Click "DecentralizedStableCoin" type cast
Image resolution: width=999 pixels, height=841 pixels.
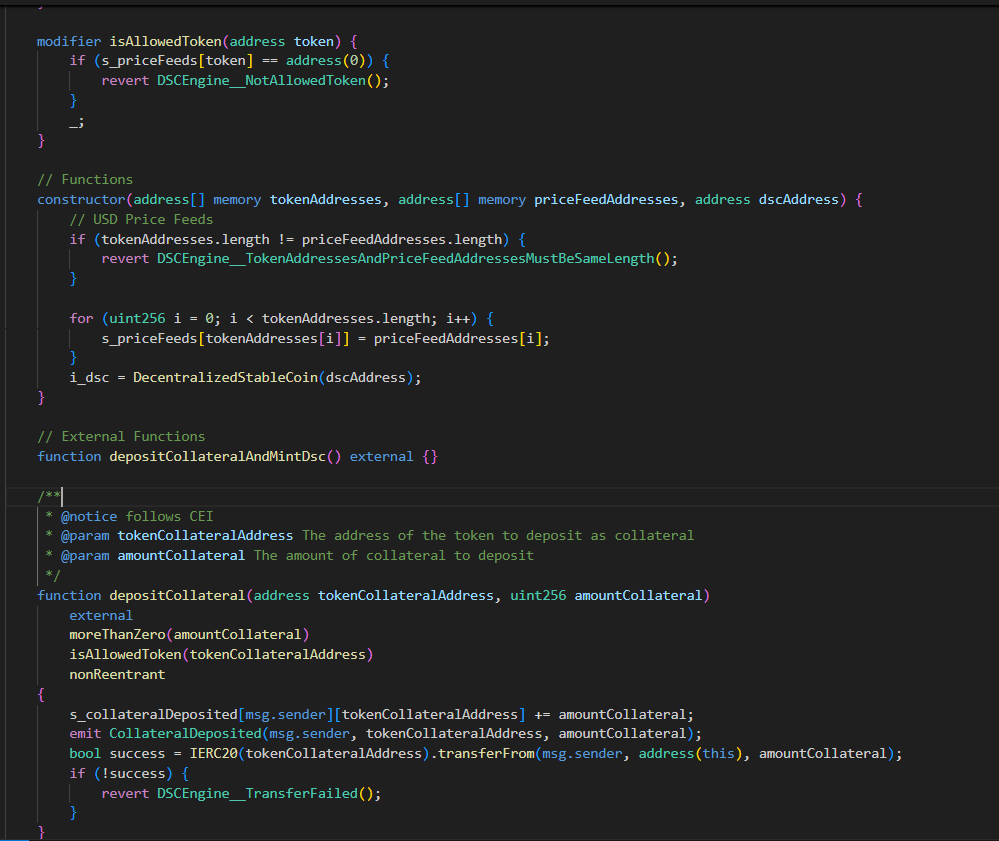coord(226,378)
